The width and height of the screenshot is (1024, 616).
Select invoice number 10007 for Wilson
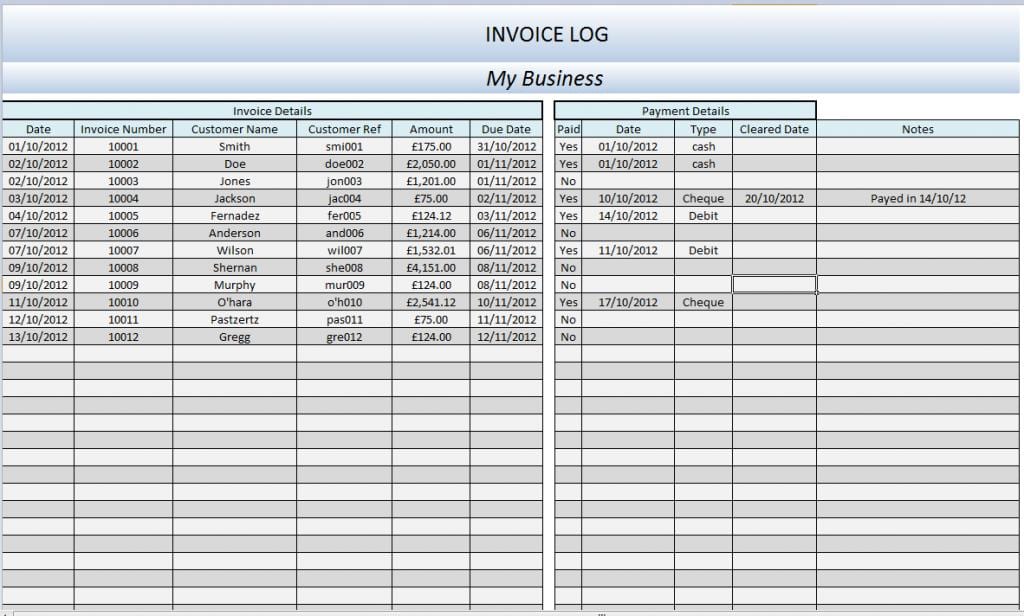coord(122,250)
